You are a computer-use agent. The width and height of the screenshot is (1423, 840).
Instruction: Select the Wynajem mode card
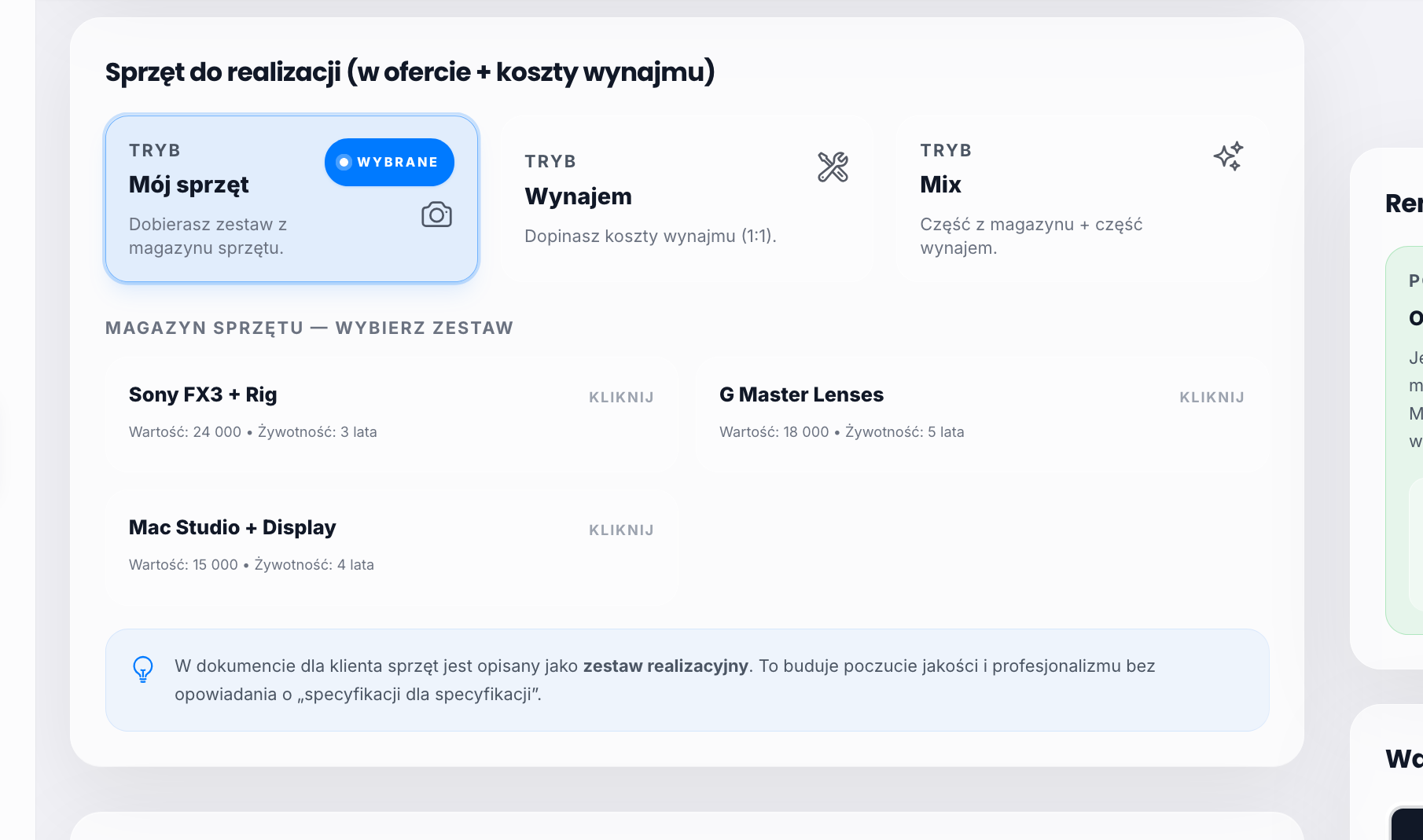pos(686,199)
